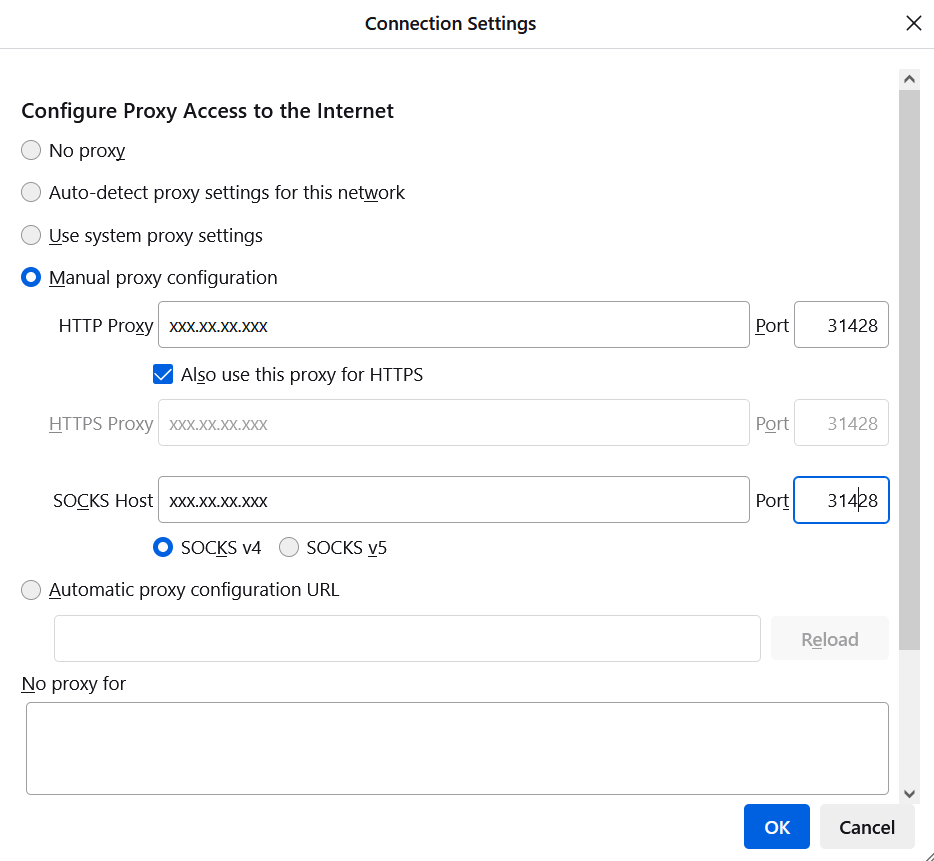Click the No proxy for text area
This screenshot has width=934, height=861.
[457, 748]
